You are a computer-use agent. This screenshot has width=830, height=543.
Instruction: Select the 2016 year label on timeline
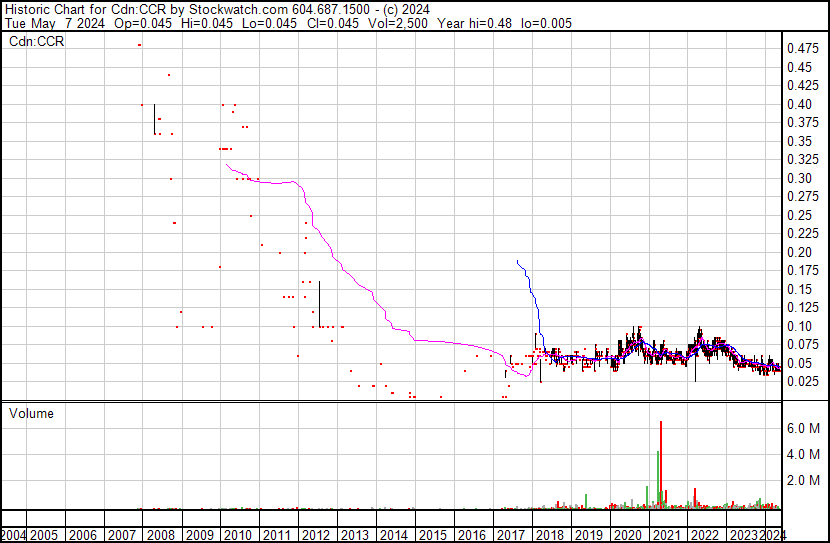coord(472,535)
